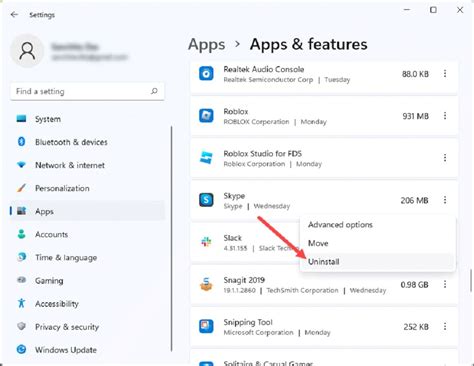Image resolution: width=474 pixels, height=366 pixels.
Task: Choose Move in the context menu
Action: point(377,243)
